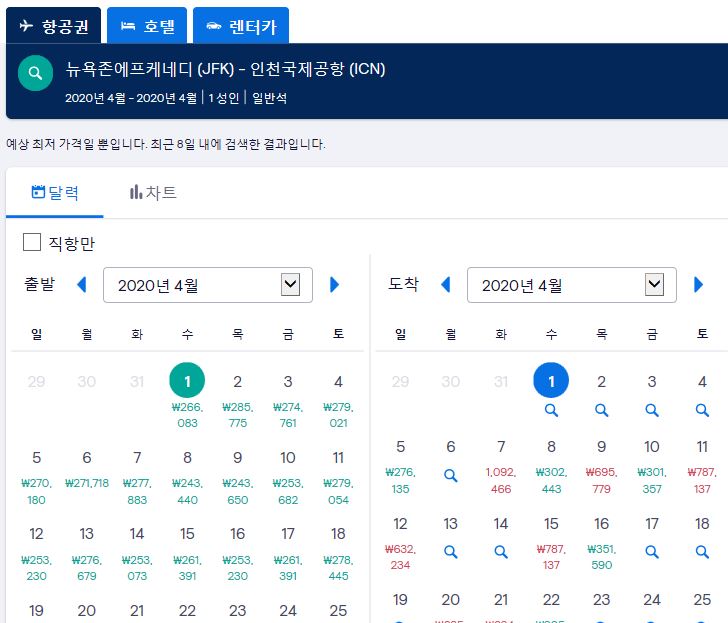728x623 pixels.
Task: Click arrival price ₩276,135 on the 5th
Action: [400, 480]
